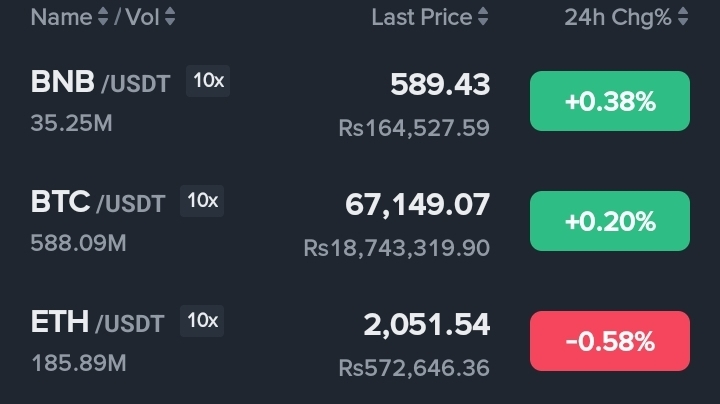Tap BNB rupee price Rs164,527.59
This screenshot has width=720, height=404.
pyautogui.click(x=414, y=128)
